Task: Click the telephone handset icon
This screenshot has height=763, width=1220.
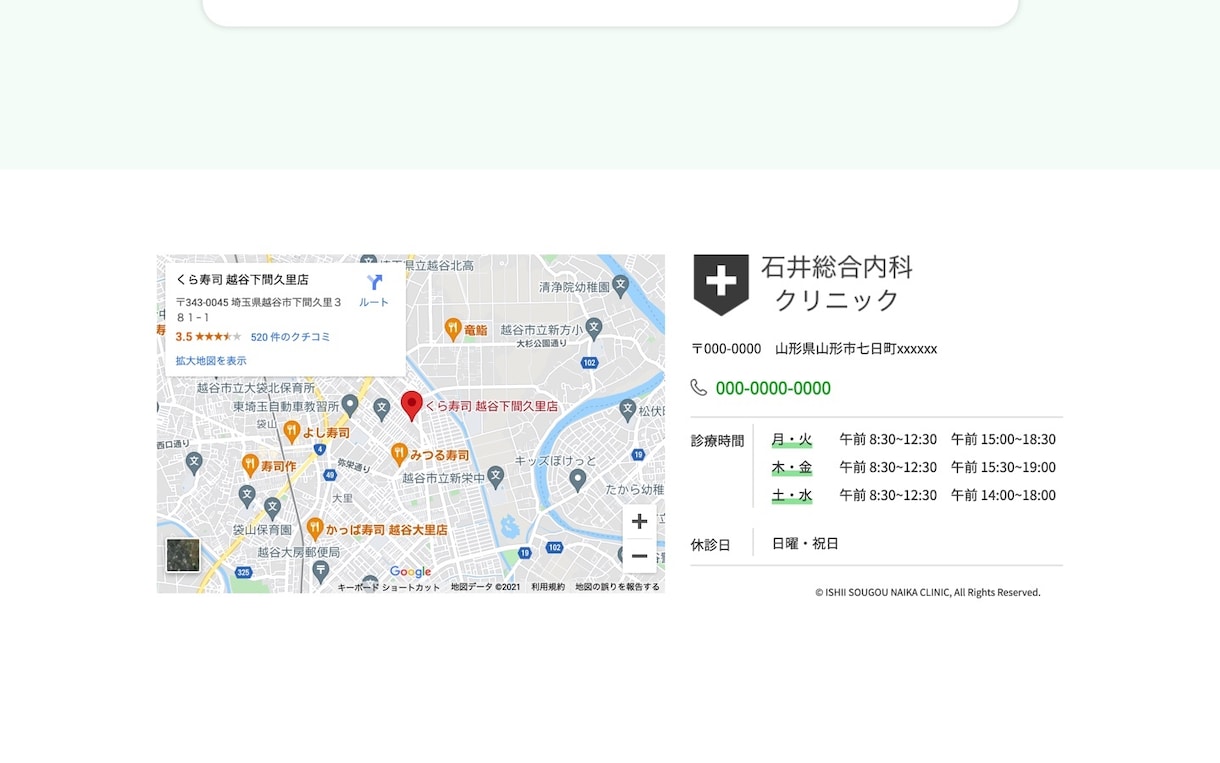Action: tap(698, 387)
